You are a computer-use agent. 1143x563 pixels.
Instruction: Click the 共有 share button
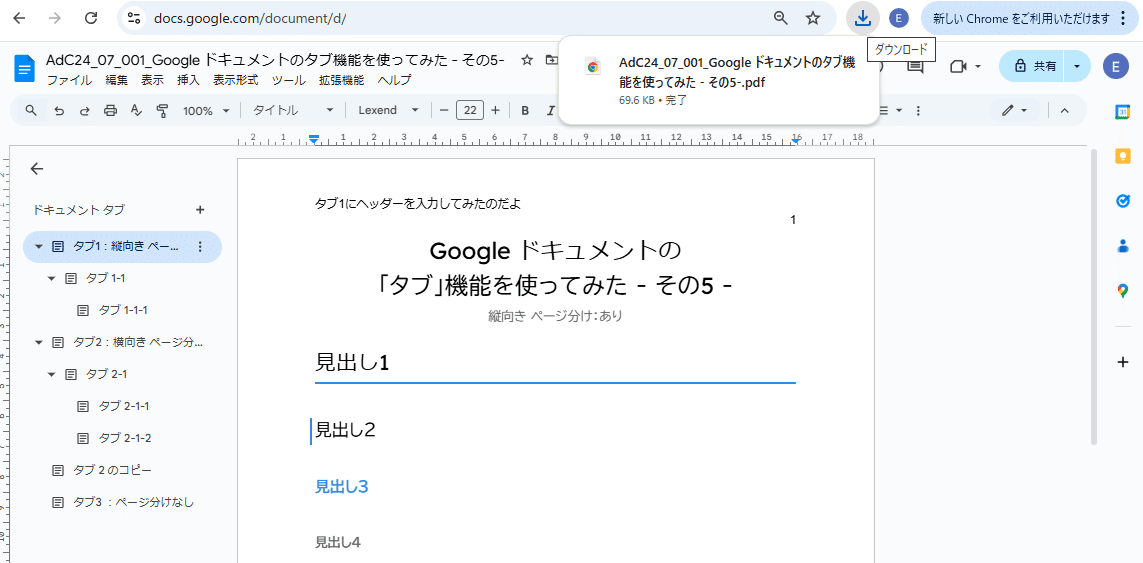point(1032,66)
